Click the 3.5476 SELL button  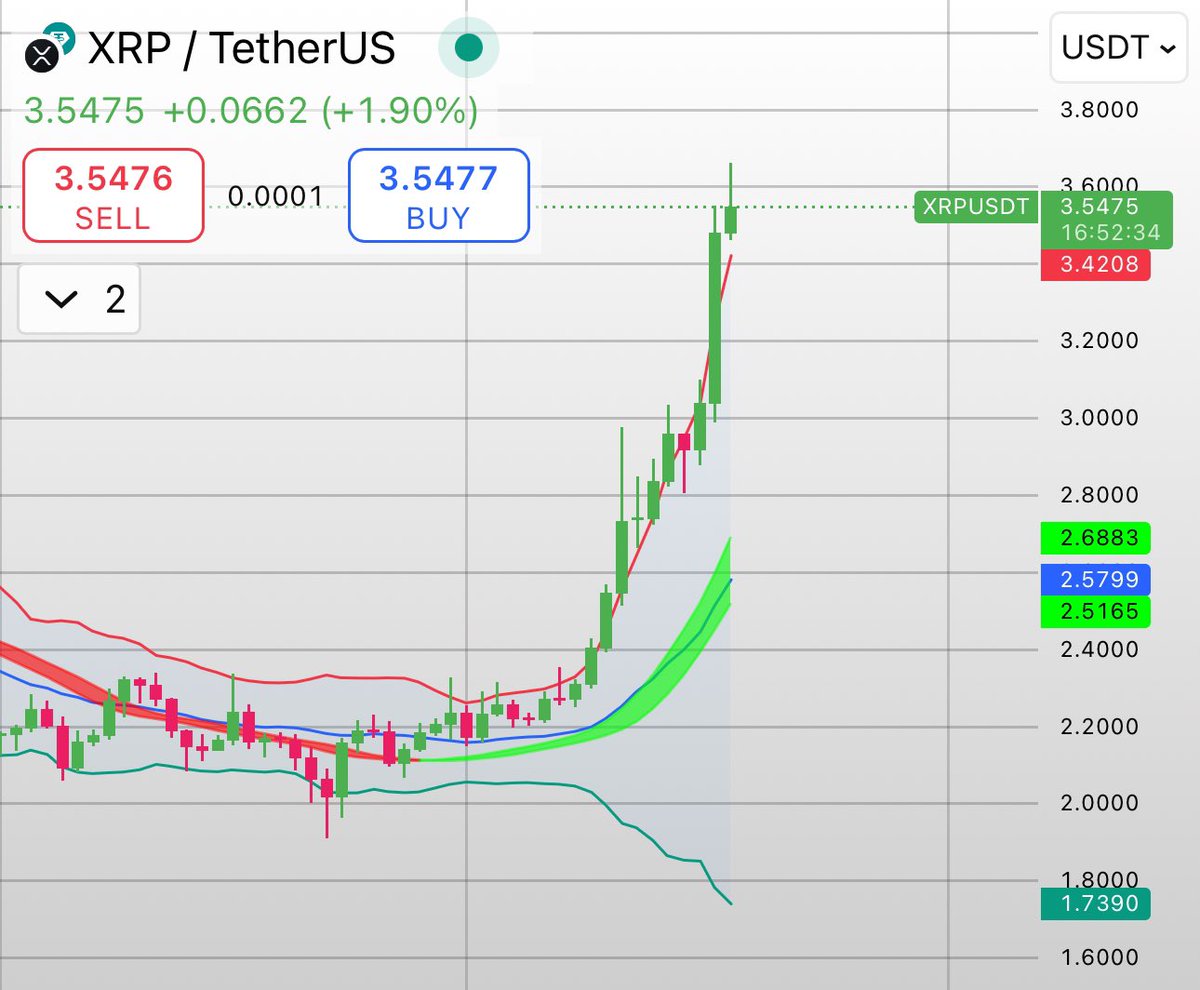point(114,195)
